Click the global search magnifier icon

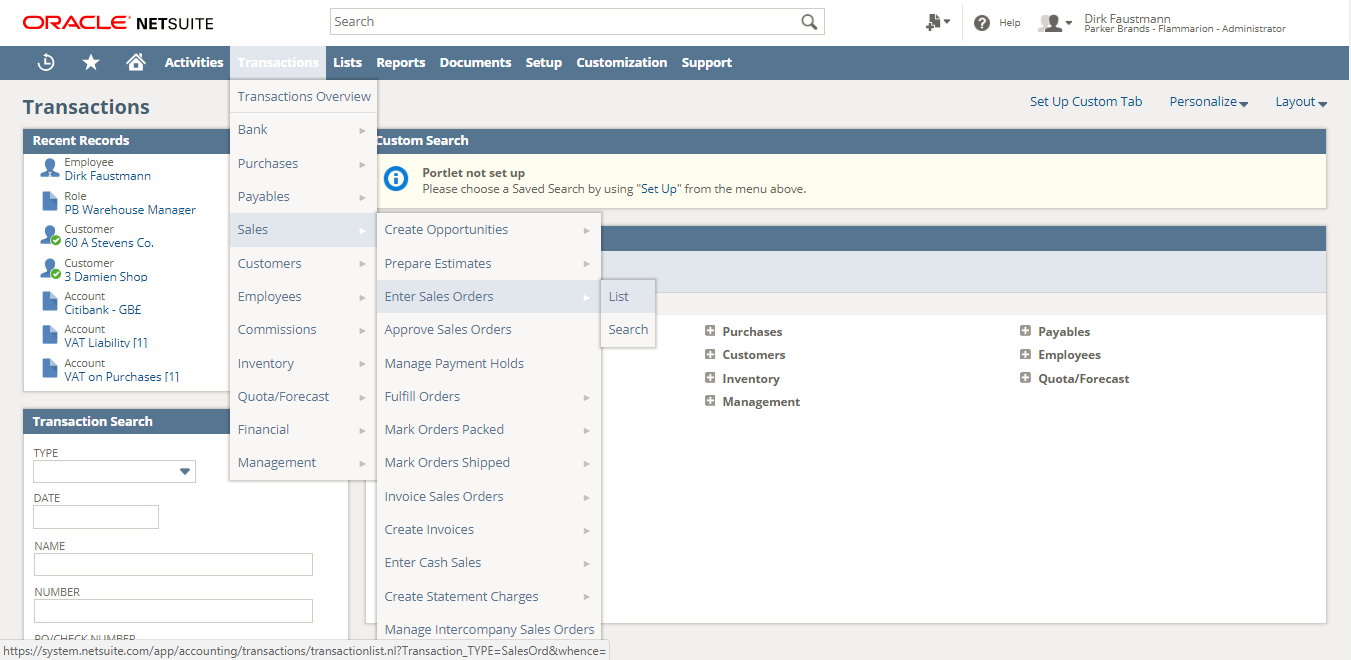coord(809,21)
